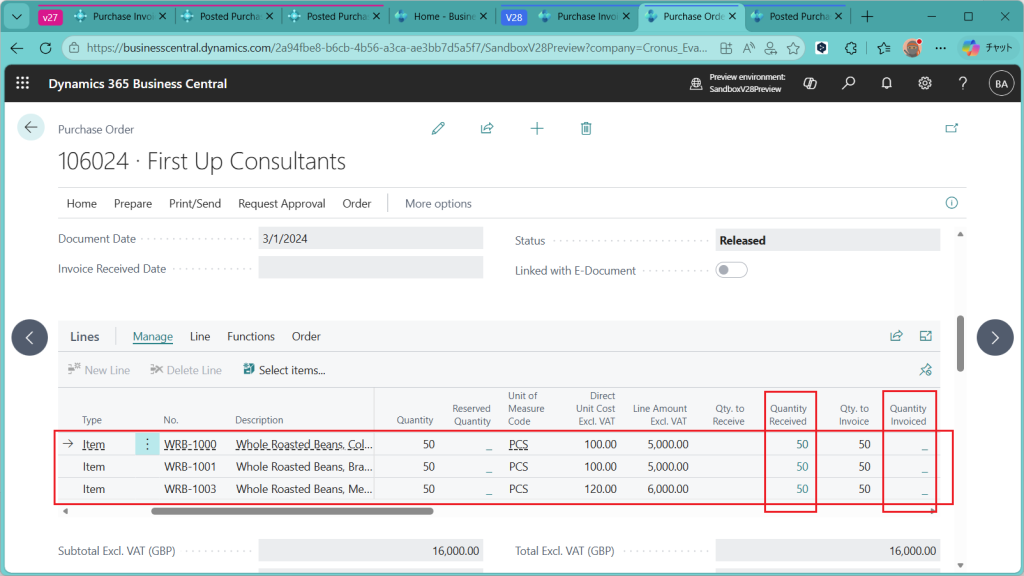1024x576 pixels.
Task: Open the app launcher waffle icon
Action: tap(23, 84)
